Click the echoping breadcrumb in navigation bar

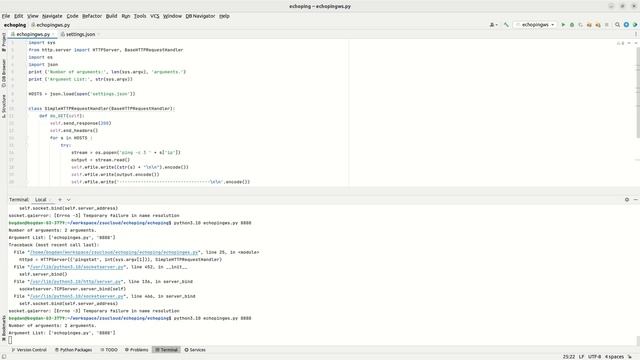(15, 25)
